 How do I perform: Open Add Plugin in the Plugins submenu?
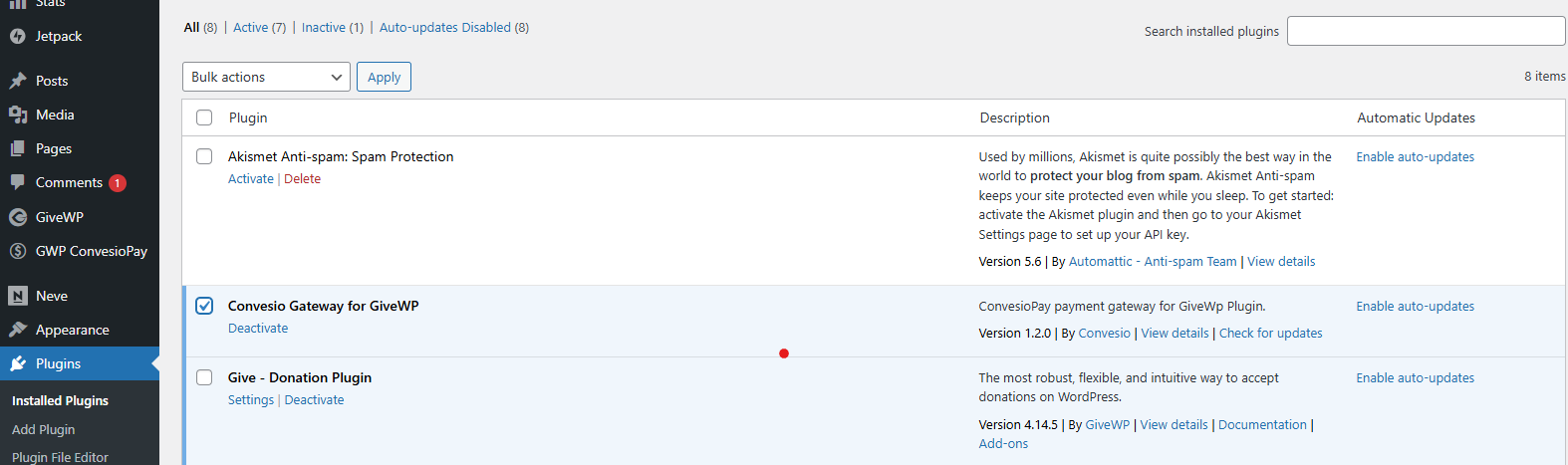point(44,429)
